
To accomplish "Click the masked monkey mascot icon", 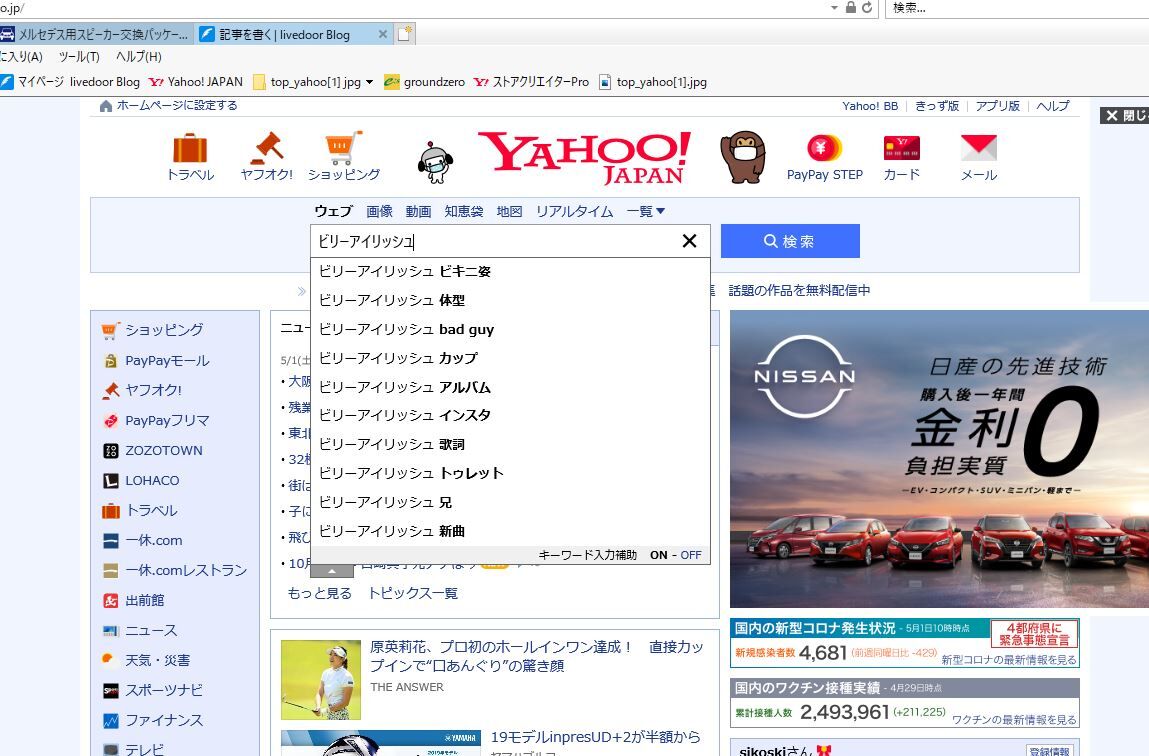I will tap(743, 157).
